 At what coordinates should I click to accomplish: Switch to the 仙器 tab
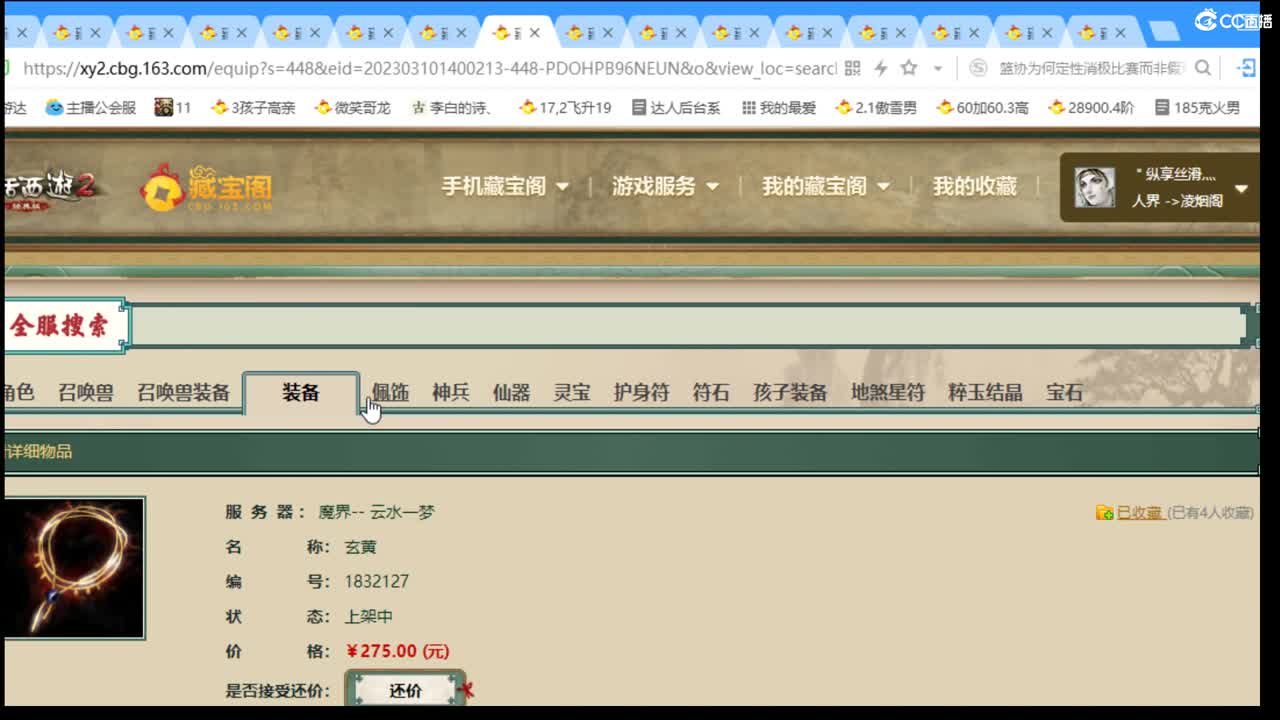[511, 393]
